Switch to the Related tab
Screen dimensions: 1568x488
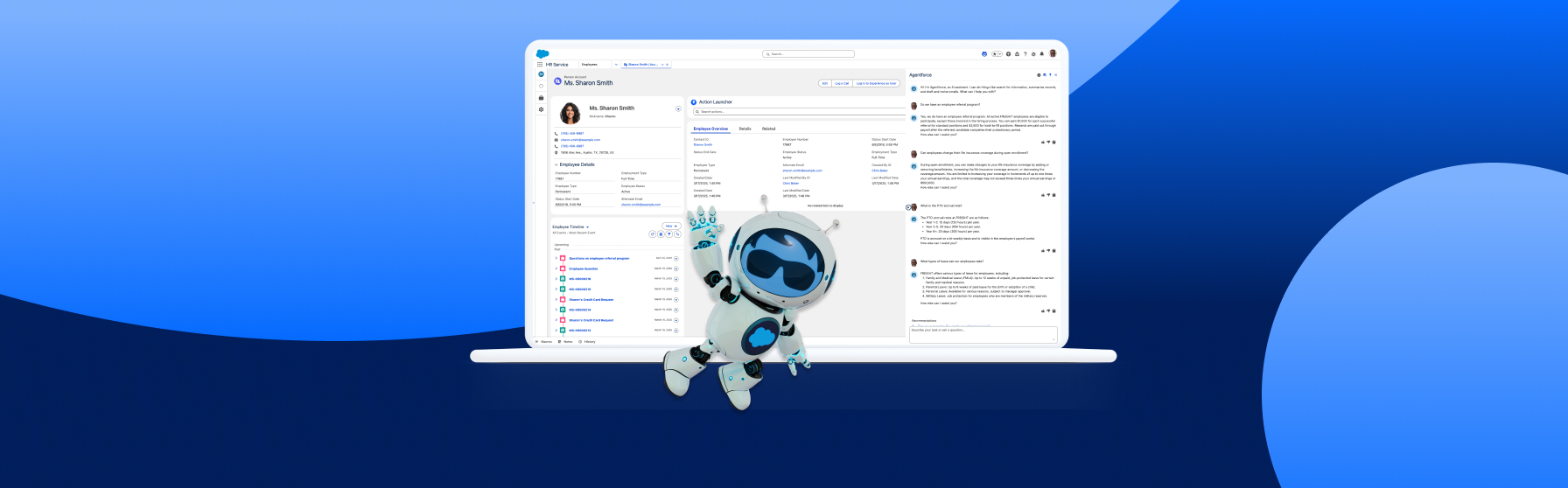click(768, 129)
